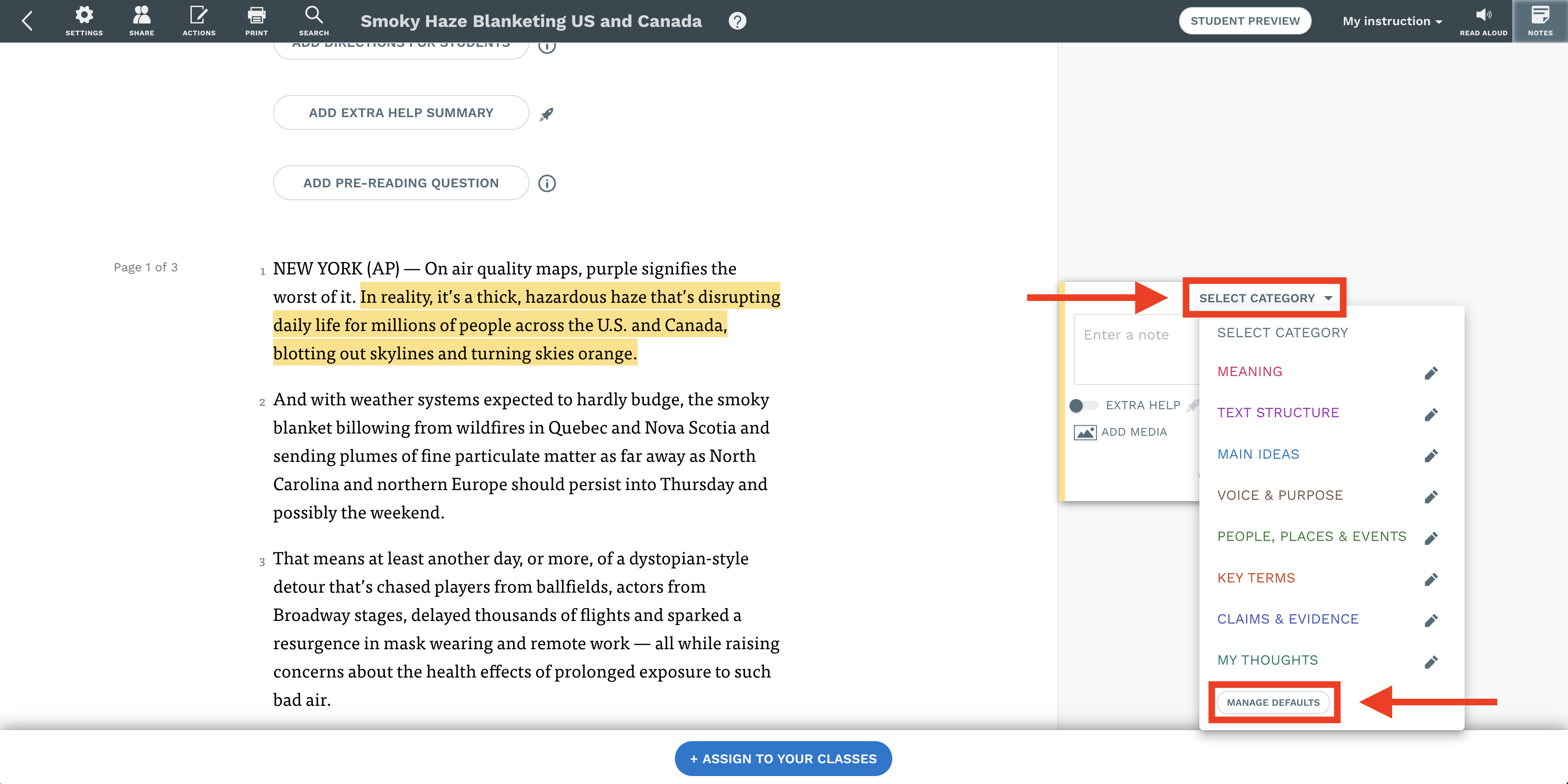The width and height of the screenshot is (1568, 784).
Task: Click the 'Page 1 of 3' label
Action: pos(145,267)
